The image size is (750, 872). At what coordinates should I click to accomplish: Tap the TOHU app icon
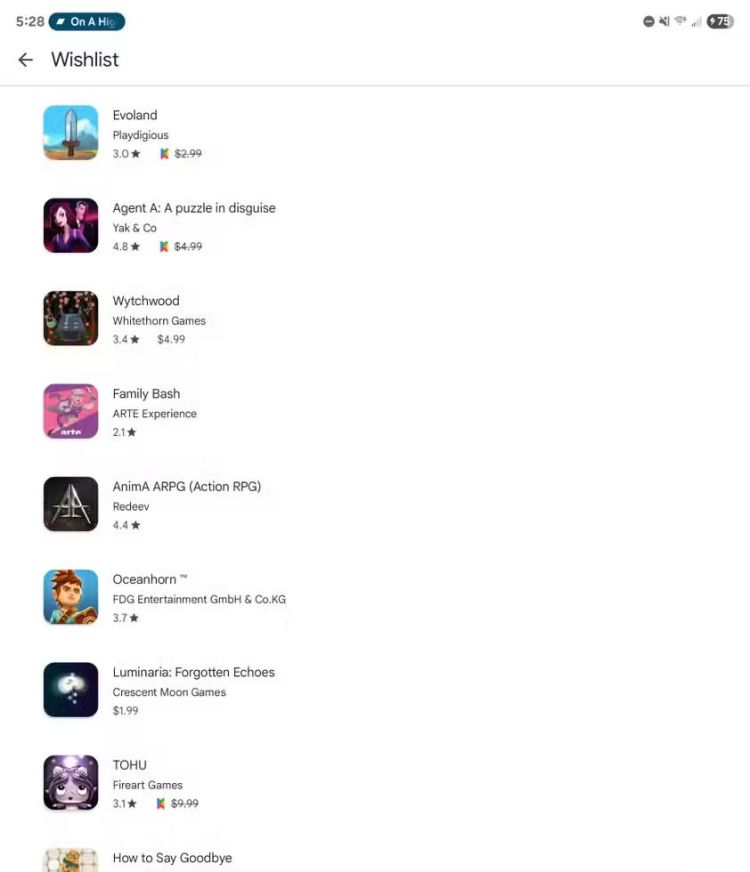(x=71, y=782)
